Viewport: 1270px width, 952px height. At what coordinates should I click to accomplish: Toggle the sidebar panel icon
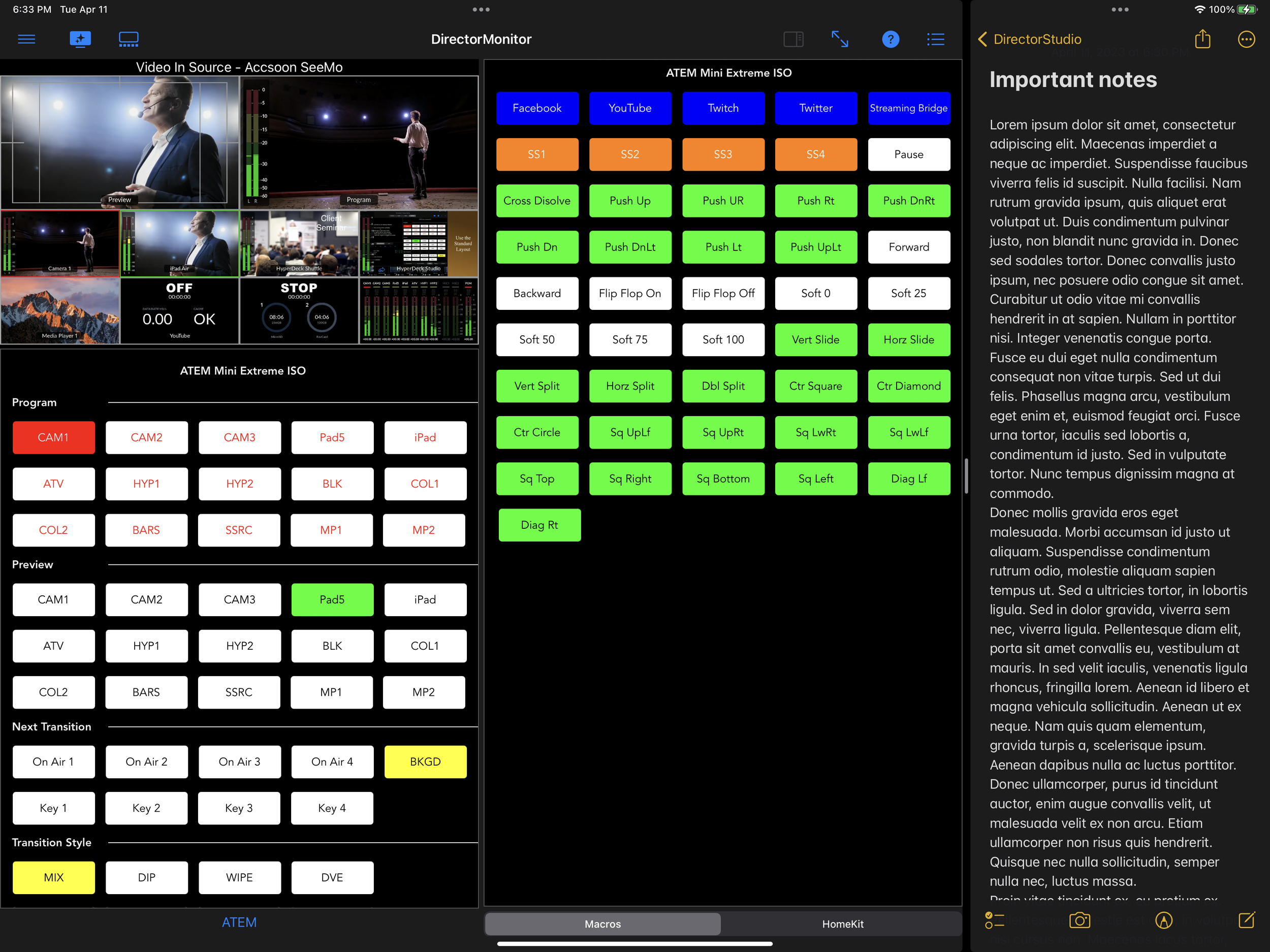pyautogui.click(x=793, y=39)
